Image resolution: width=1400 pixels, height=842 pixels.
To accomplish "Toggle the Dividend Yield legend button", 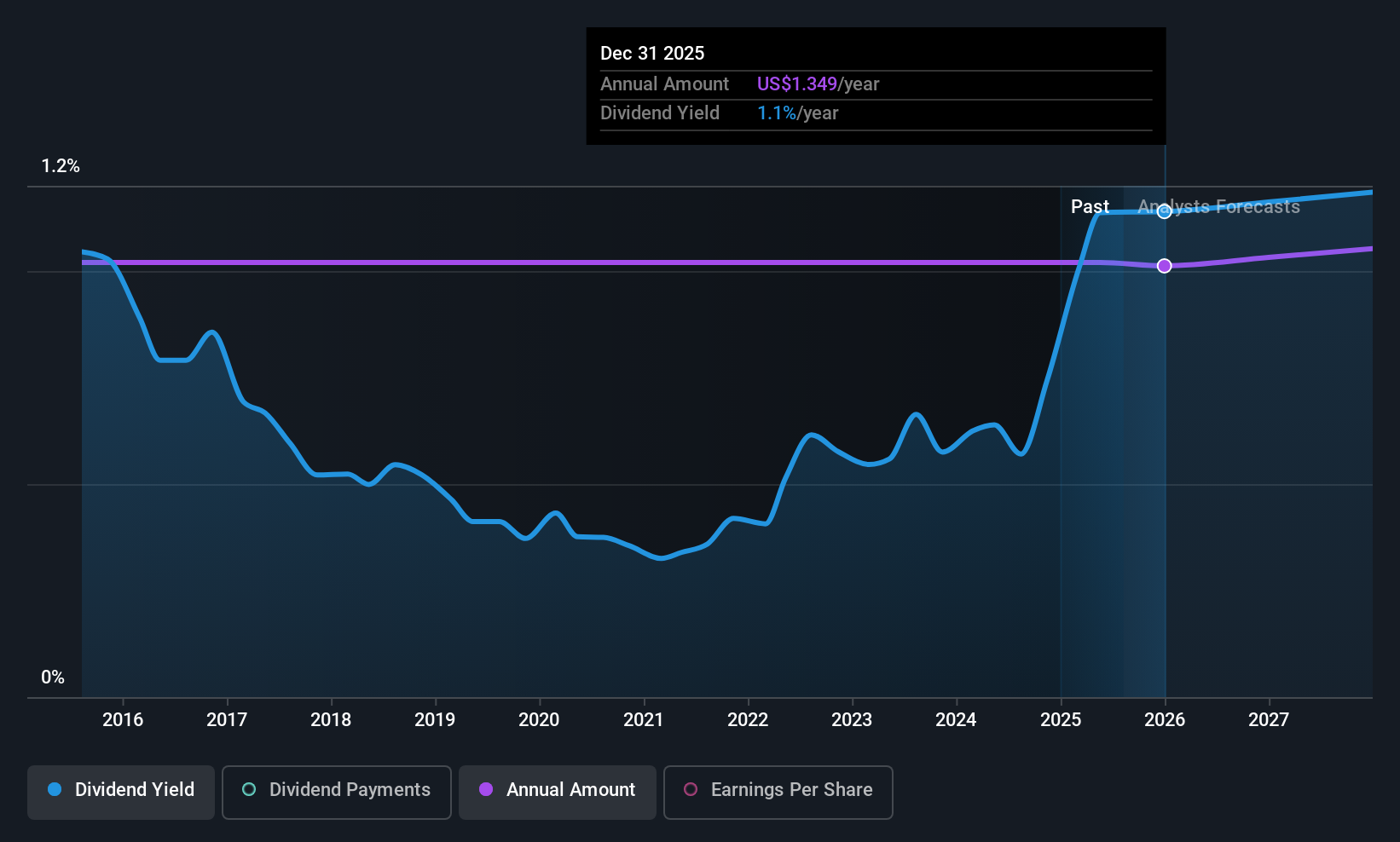I will coord(121,793).
